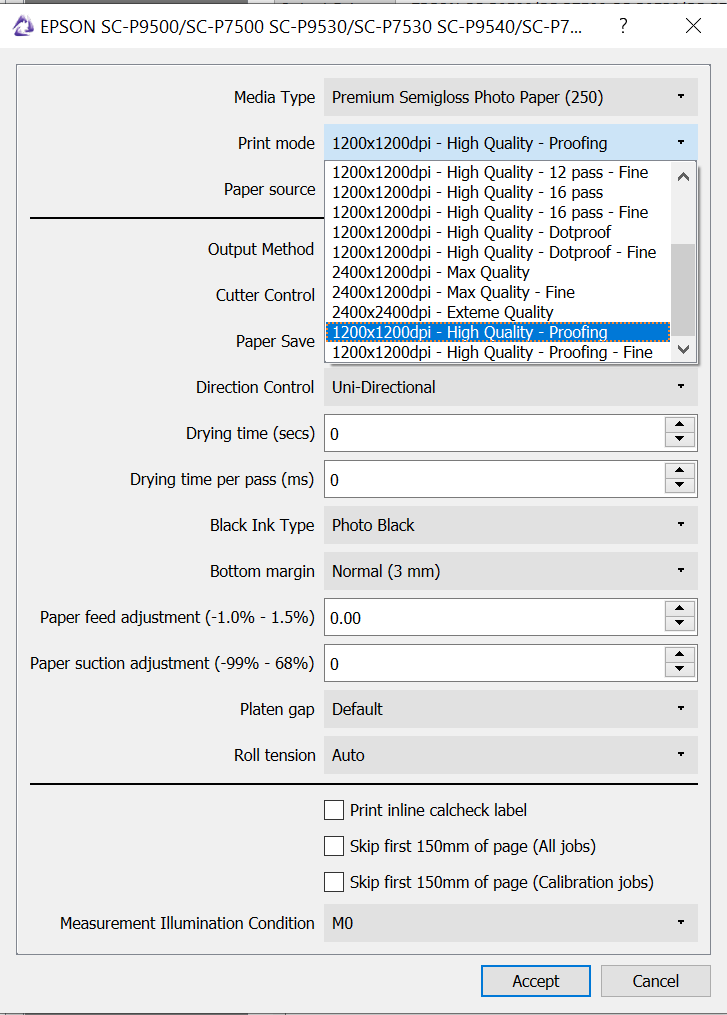Enable Print inline calcheck label checkbox
The image size is (727, 1015).
point(334,810)
